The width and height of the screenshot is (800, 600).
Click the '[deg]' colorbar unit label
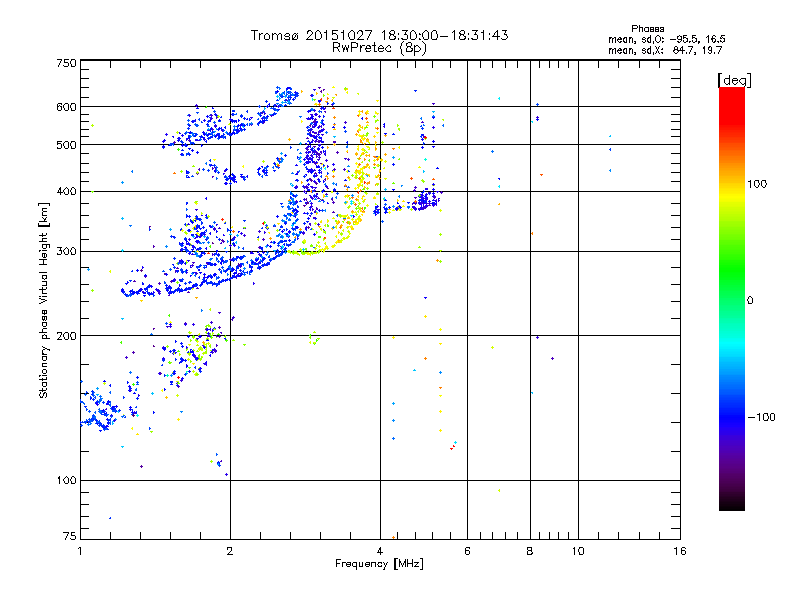[x=734, y=80]
